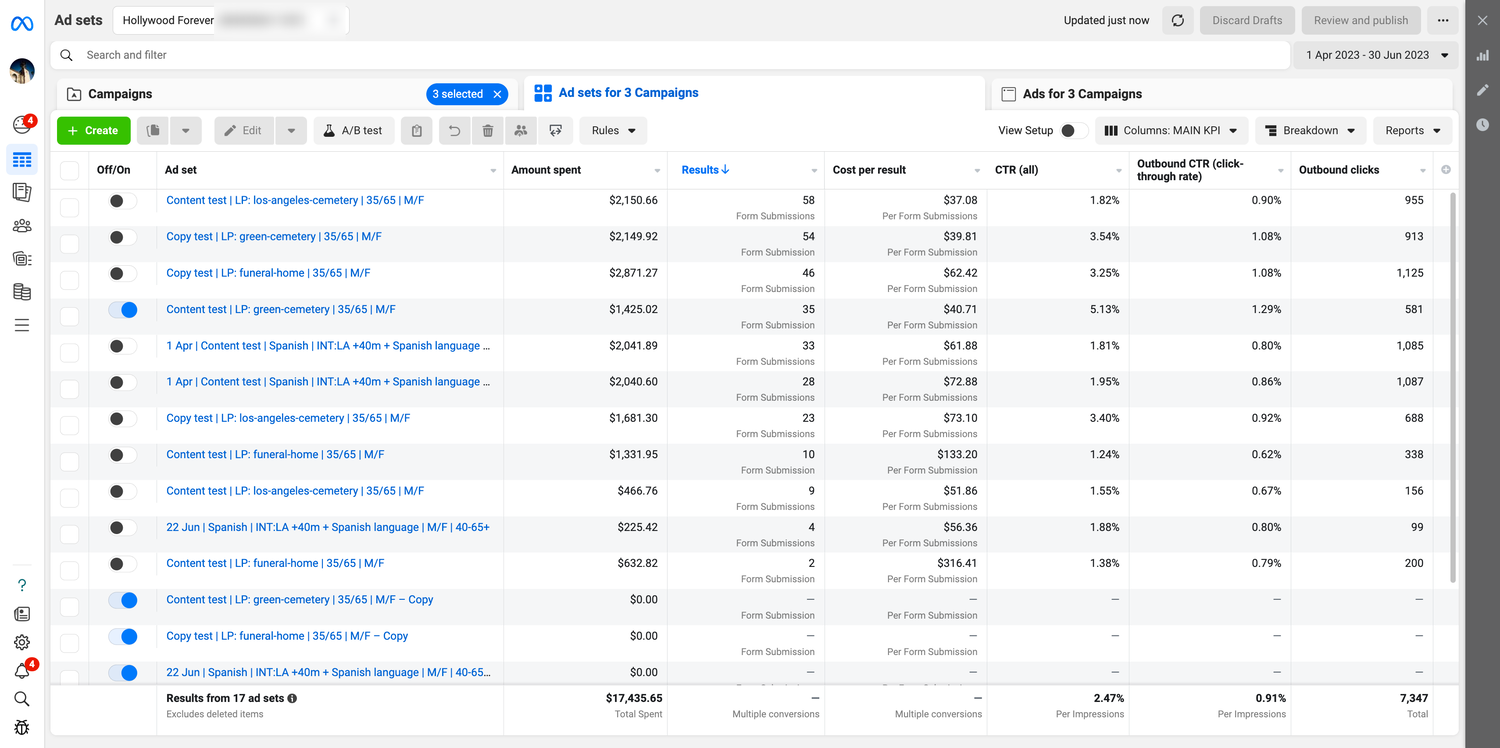This screenshot has height=748, width=1500.
Task: Refresh data with the circular arrows icon
Action: [1178, 20]
